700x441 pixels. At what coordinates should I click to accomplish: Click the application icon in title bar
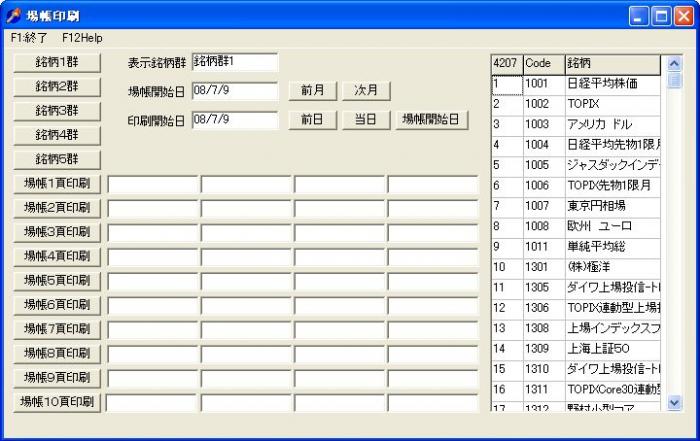12,15
